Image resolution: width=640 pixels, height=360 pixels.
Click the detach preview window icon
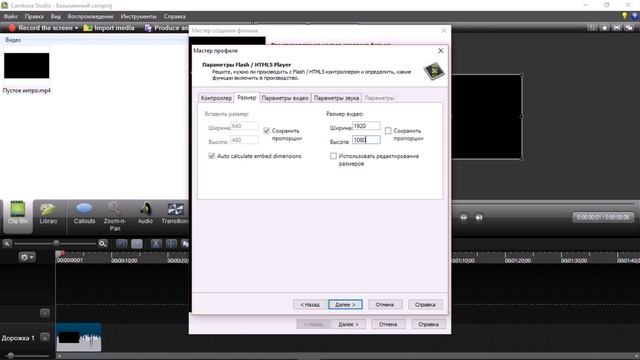[629, 28]
